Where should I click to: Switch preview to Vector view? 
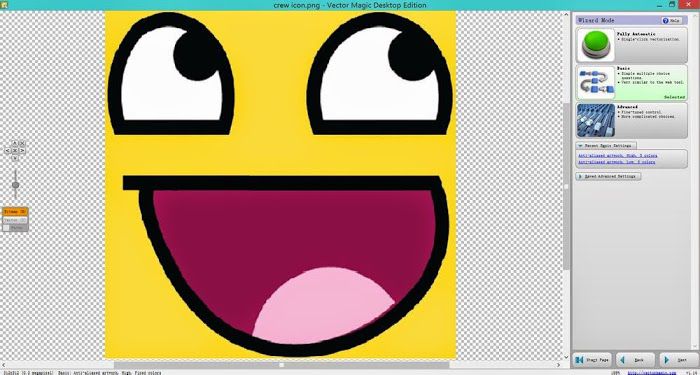pyautogui.click(x=15, y=220)
